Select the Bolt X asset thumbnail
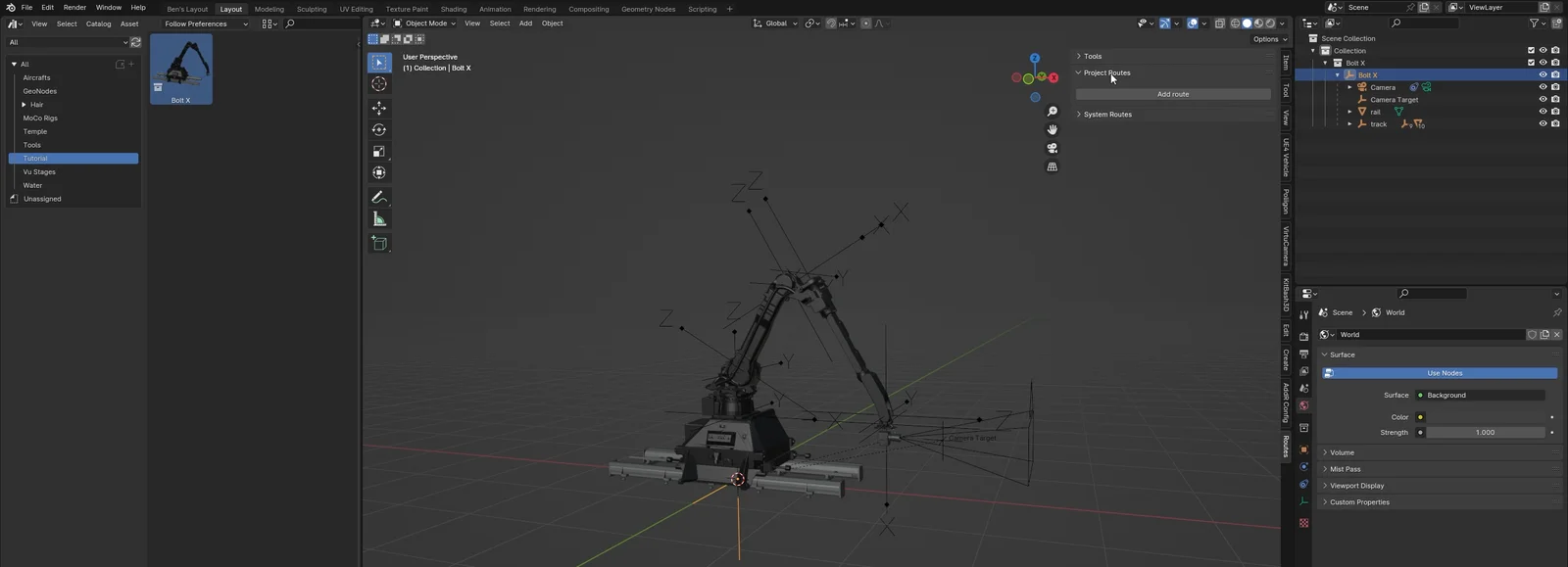This screenshot has height=567, width=1568. pos(181,67)
